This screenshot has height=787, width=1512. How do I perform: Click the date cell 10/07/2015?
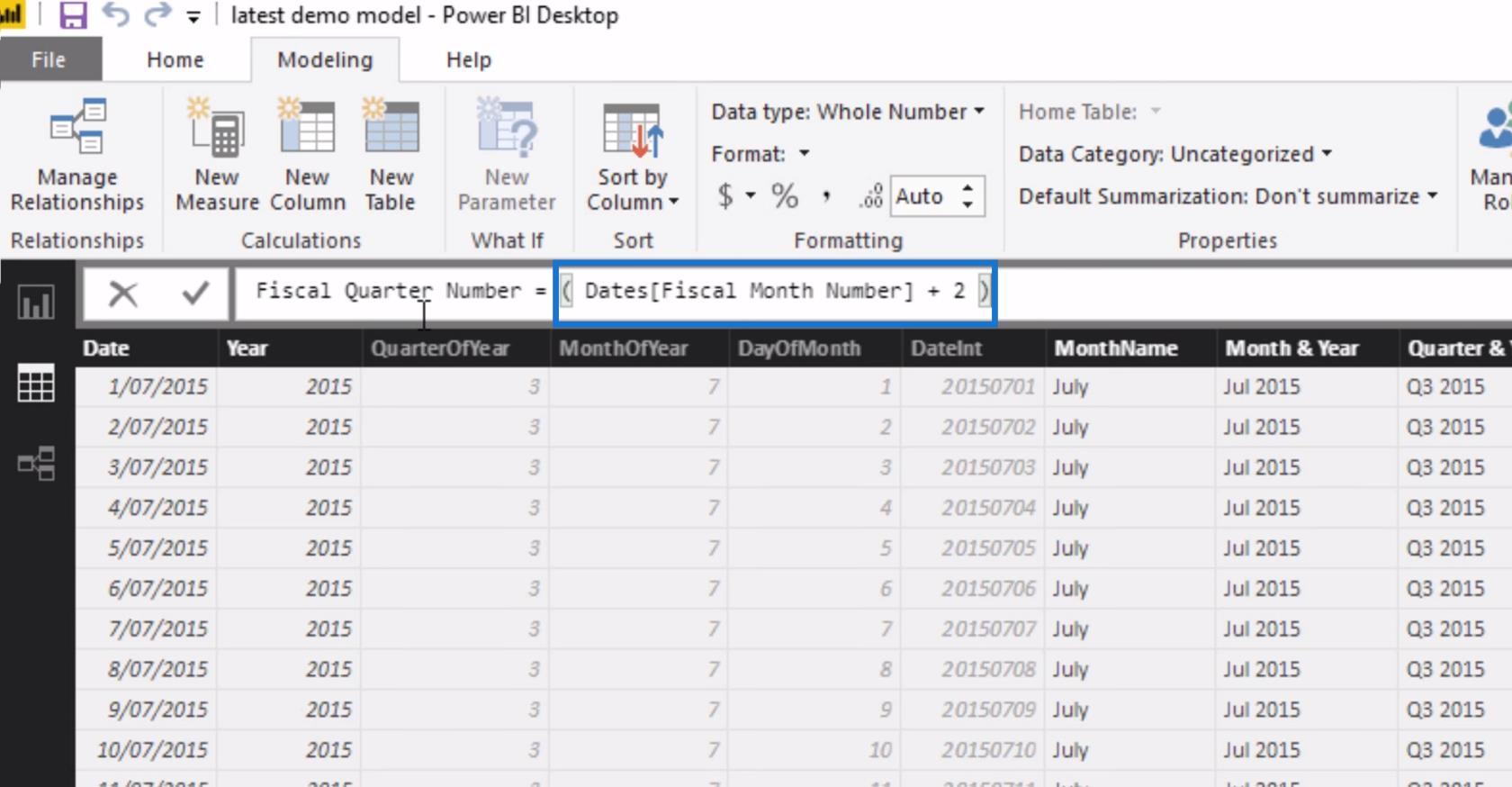(147, 750)
